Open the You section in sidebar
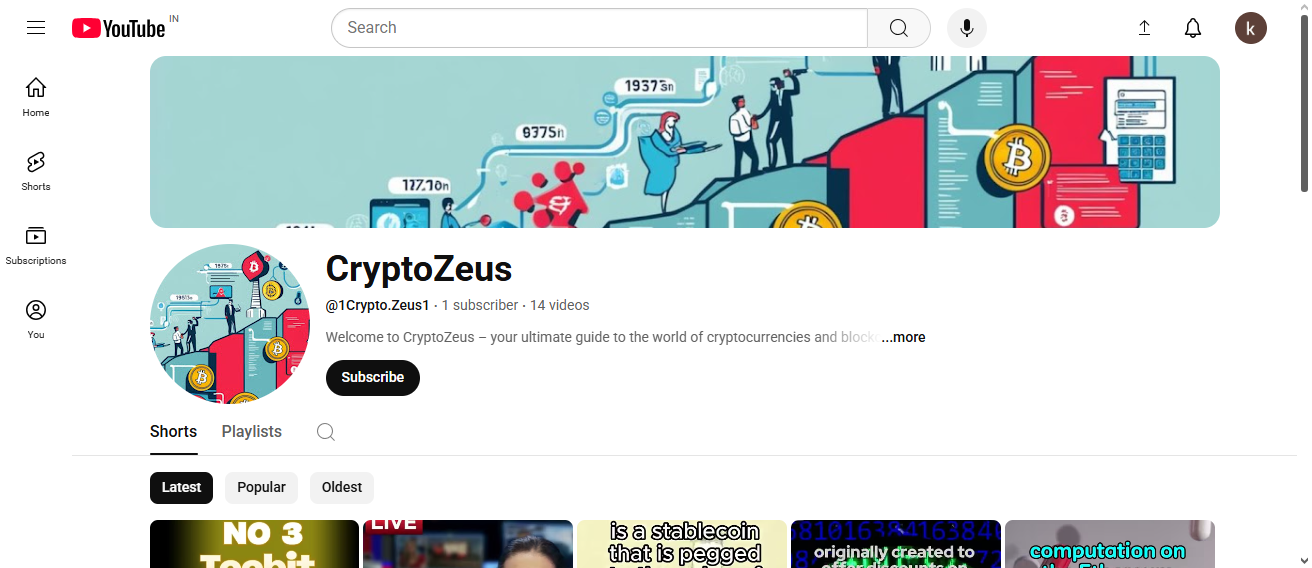This screenshot has width=1312, height=568. [36, 318]
